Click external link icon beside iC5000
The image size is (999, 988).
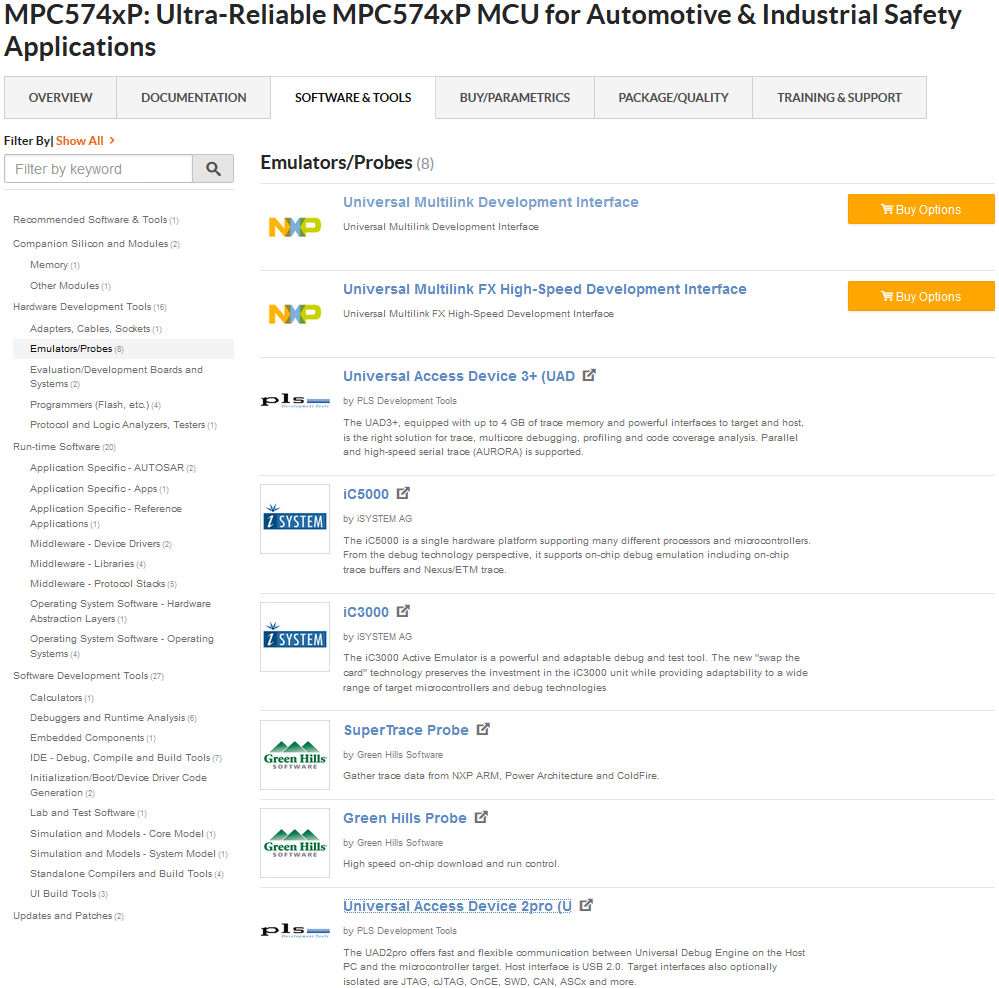[403, 493]
